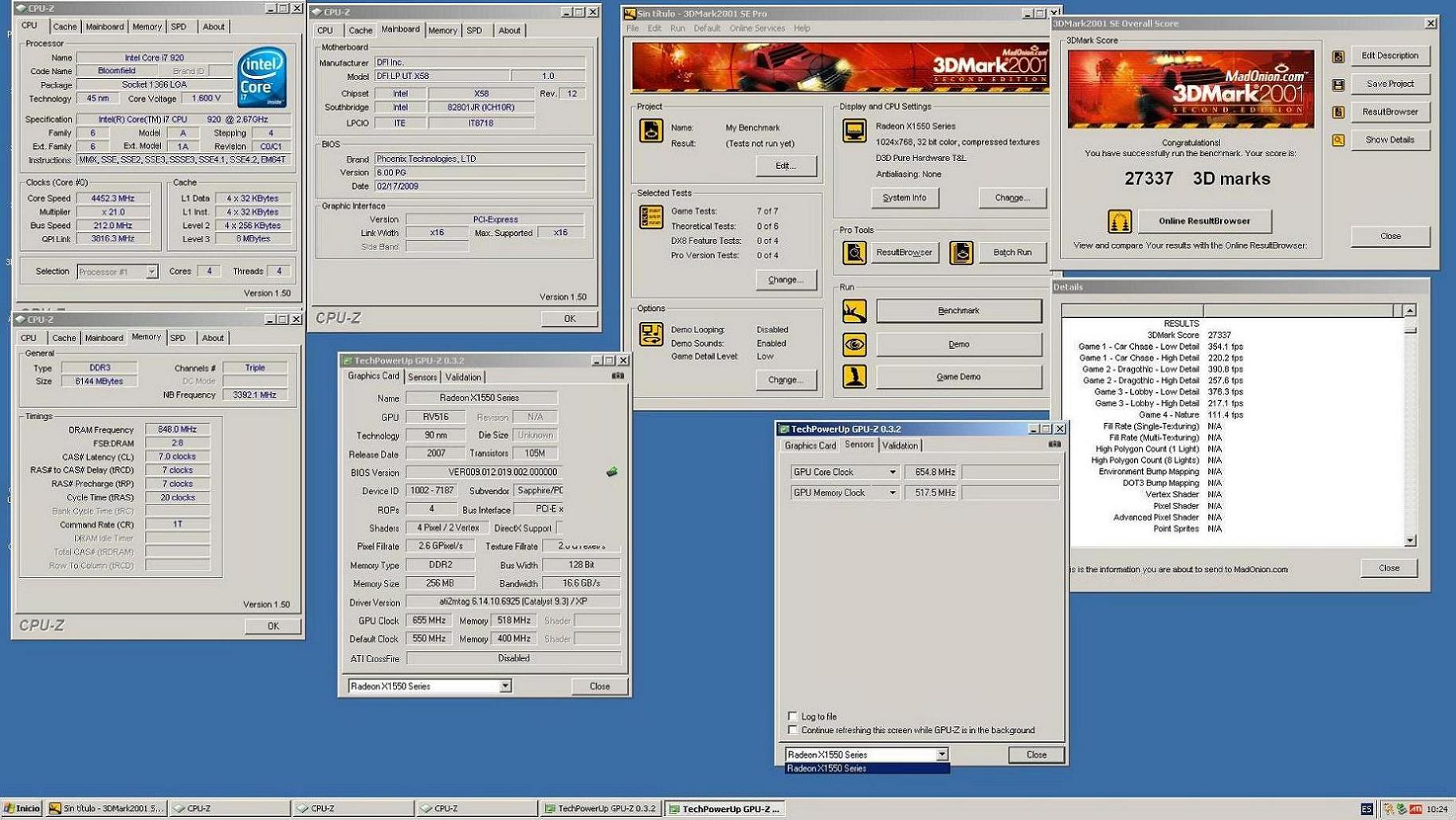Click the camera icon in the GPU-Z Sensors window
Viewport: 1456px width, 820px height.
point(1054,444)
